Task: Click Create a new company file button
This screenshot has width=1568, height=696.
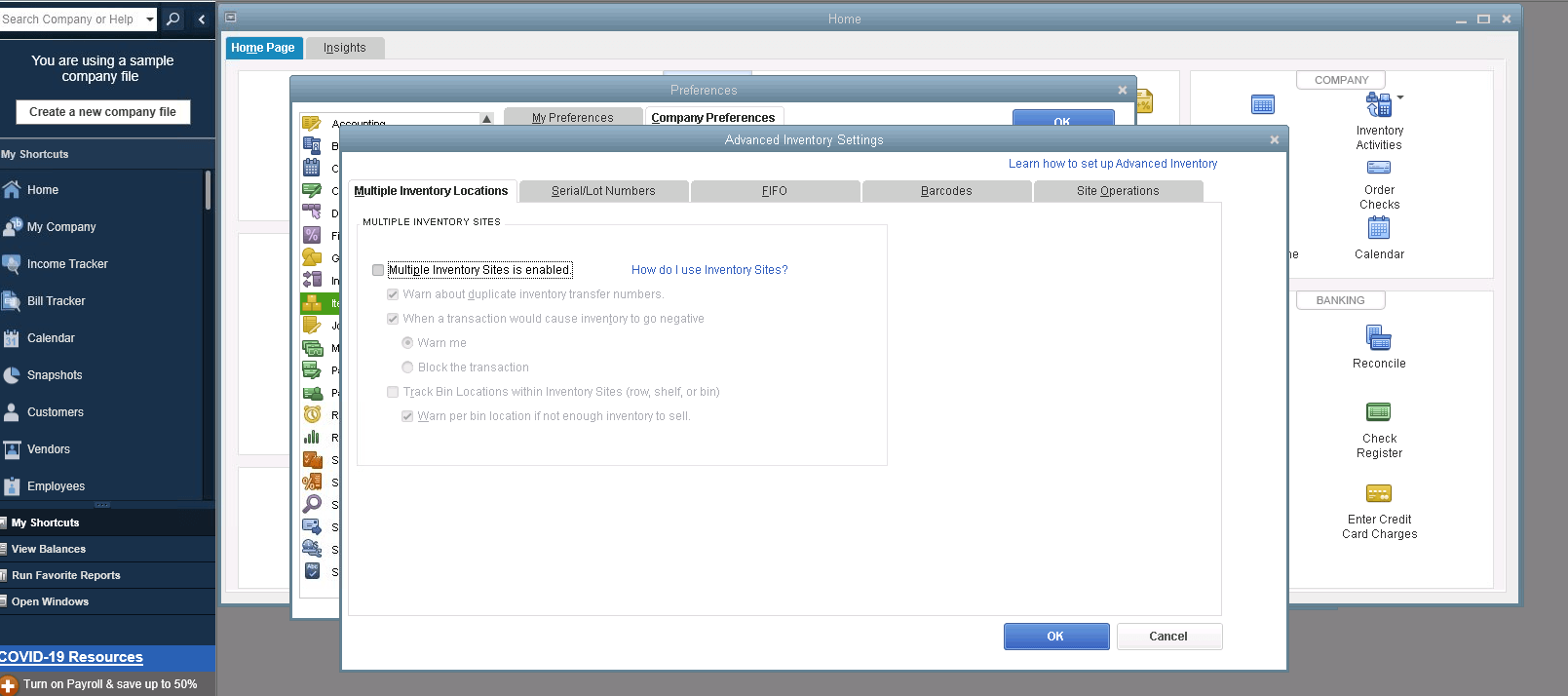Action: [x=102, y=112]
